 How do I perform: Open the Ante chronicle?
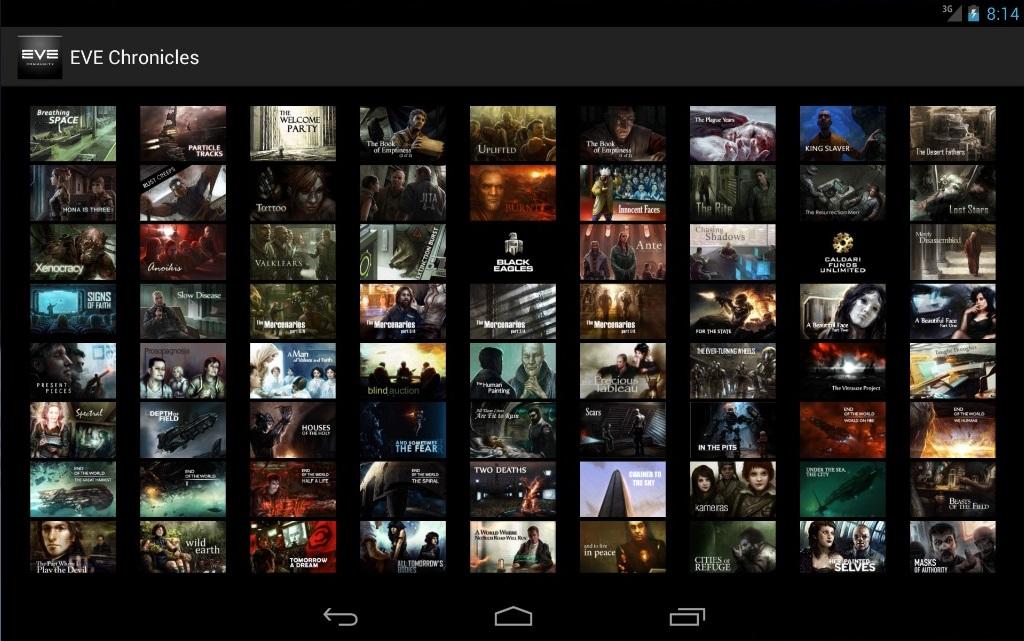pos(623,252)
